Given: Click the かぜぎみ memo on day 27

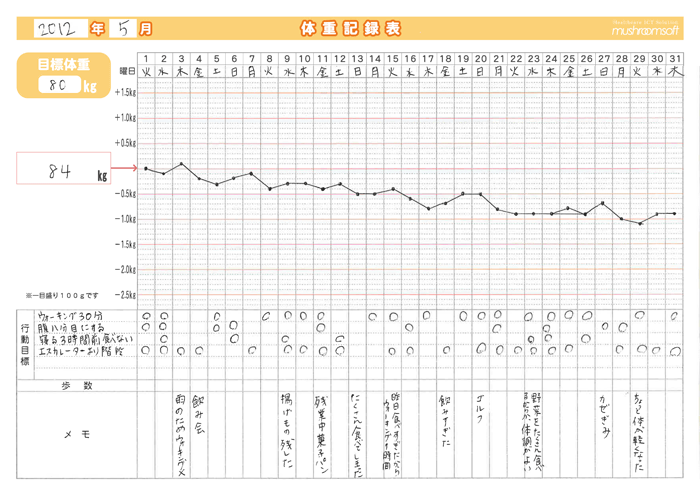Looking at the screenshot, I should tap(604, 417).
